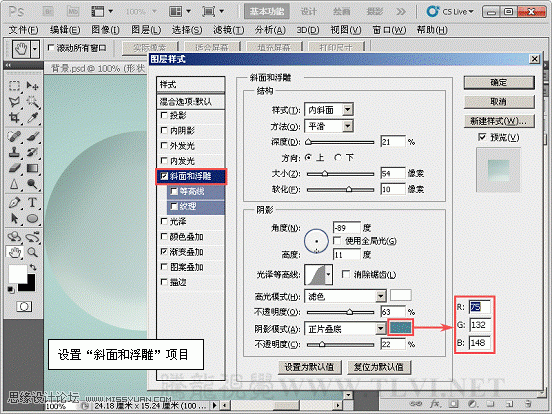Select the Gradient tool
Viewport: 552px width, 414px height.
(x=32, y=168)
